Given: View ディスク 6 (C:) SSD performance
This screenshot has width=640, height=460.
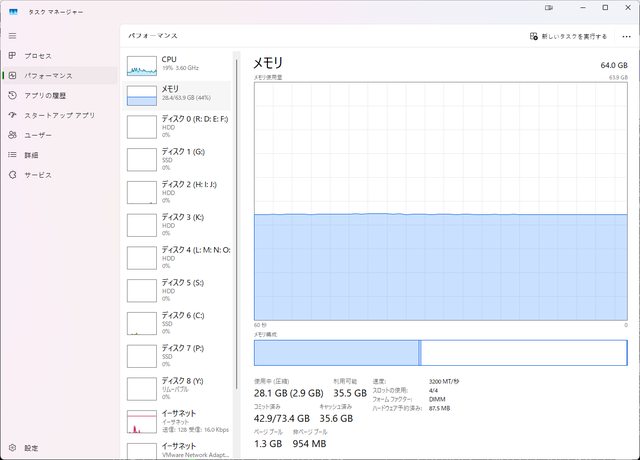Looking at the screenshot, I should (178, 322).
